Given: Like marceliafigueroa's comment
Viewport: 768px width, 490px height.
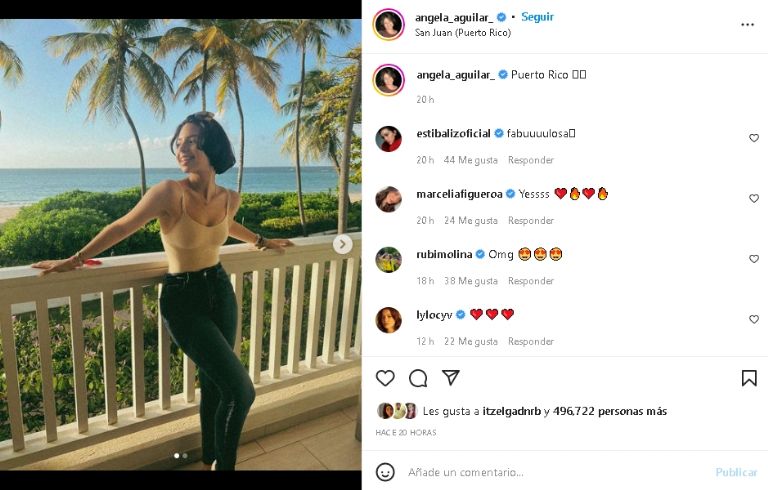Looking at the screenshot, I should click(x=754, y=199).
